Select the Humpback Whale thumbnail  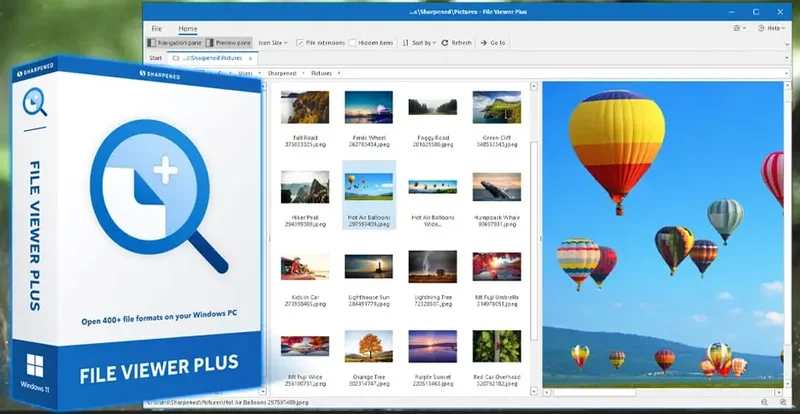pyautogui.click(x=496, y=187)
